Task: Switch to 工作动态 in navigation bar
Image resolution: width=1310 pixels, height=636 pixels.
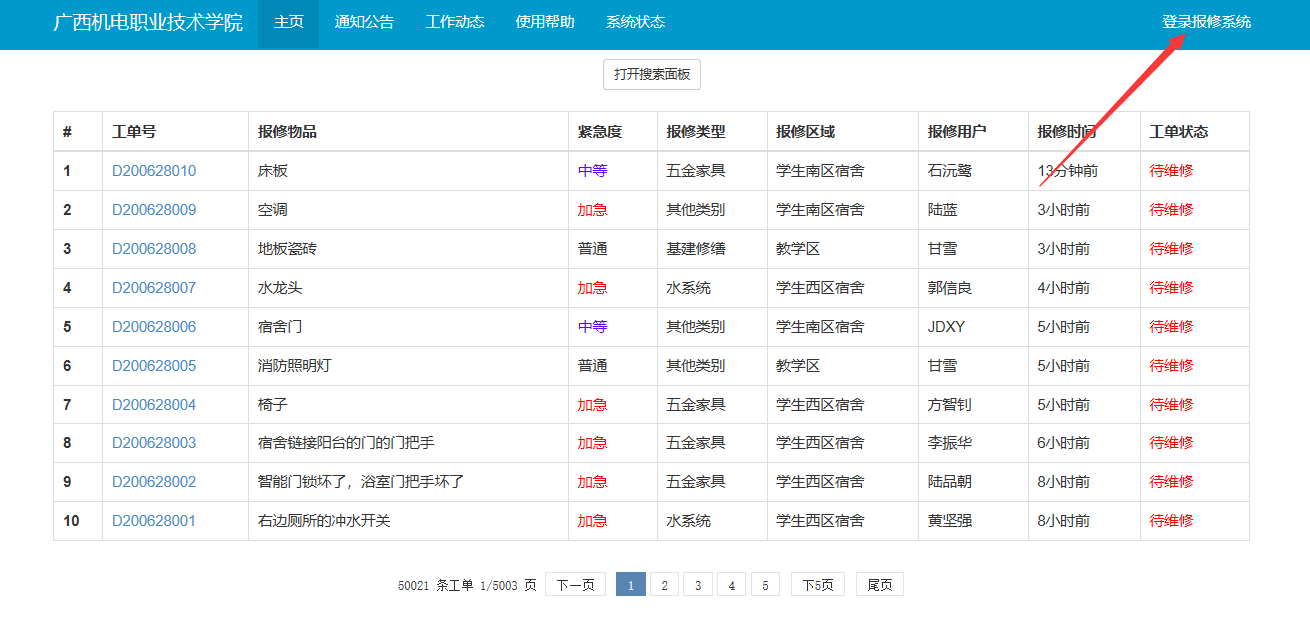Action: pos(455,22)
